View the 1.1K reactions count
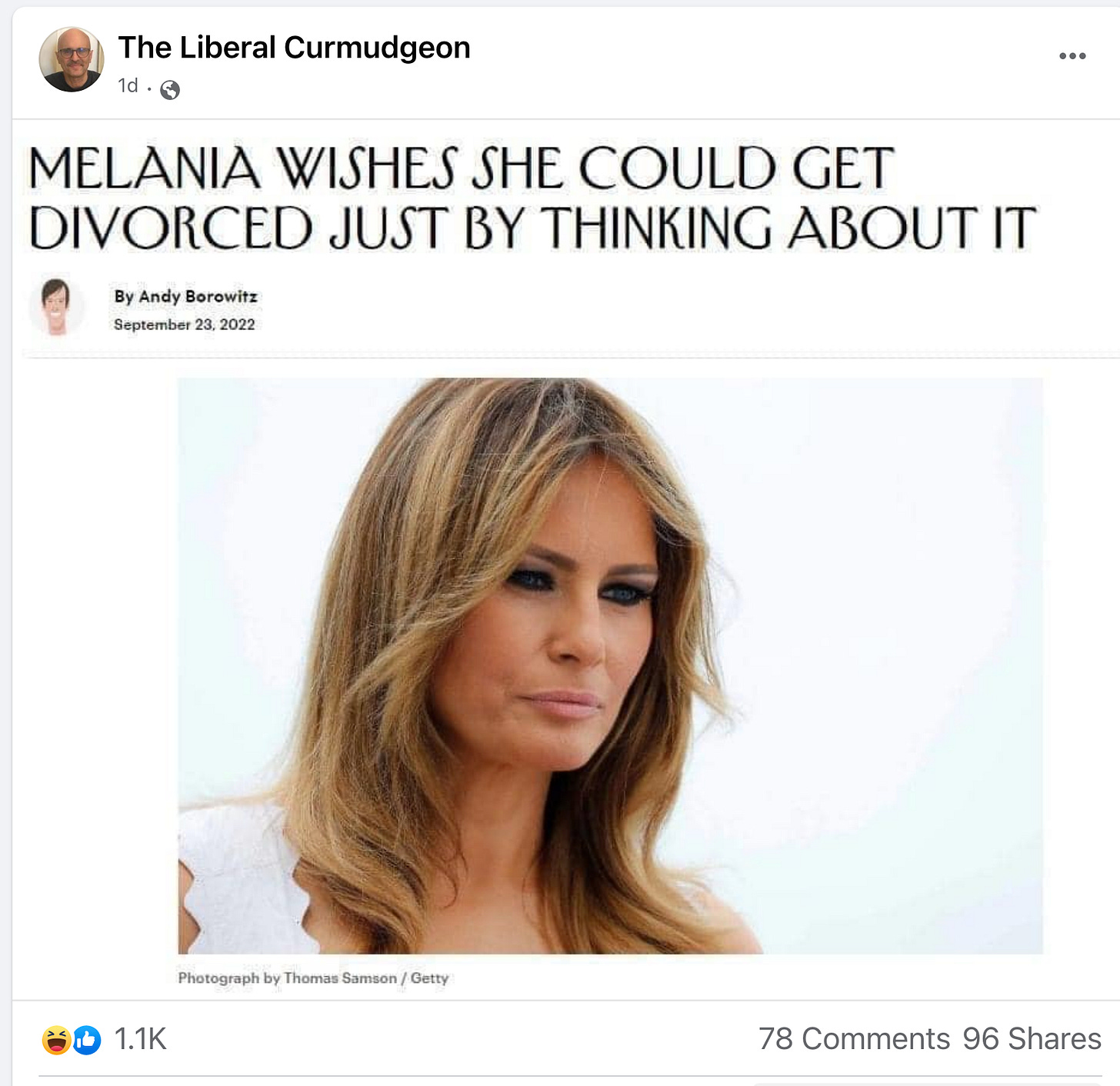Viewport: 1120px width, 1086px height. click(x=140, y=1039)
